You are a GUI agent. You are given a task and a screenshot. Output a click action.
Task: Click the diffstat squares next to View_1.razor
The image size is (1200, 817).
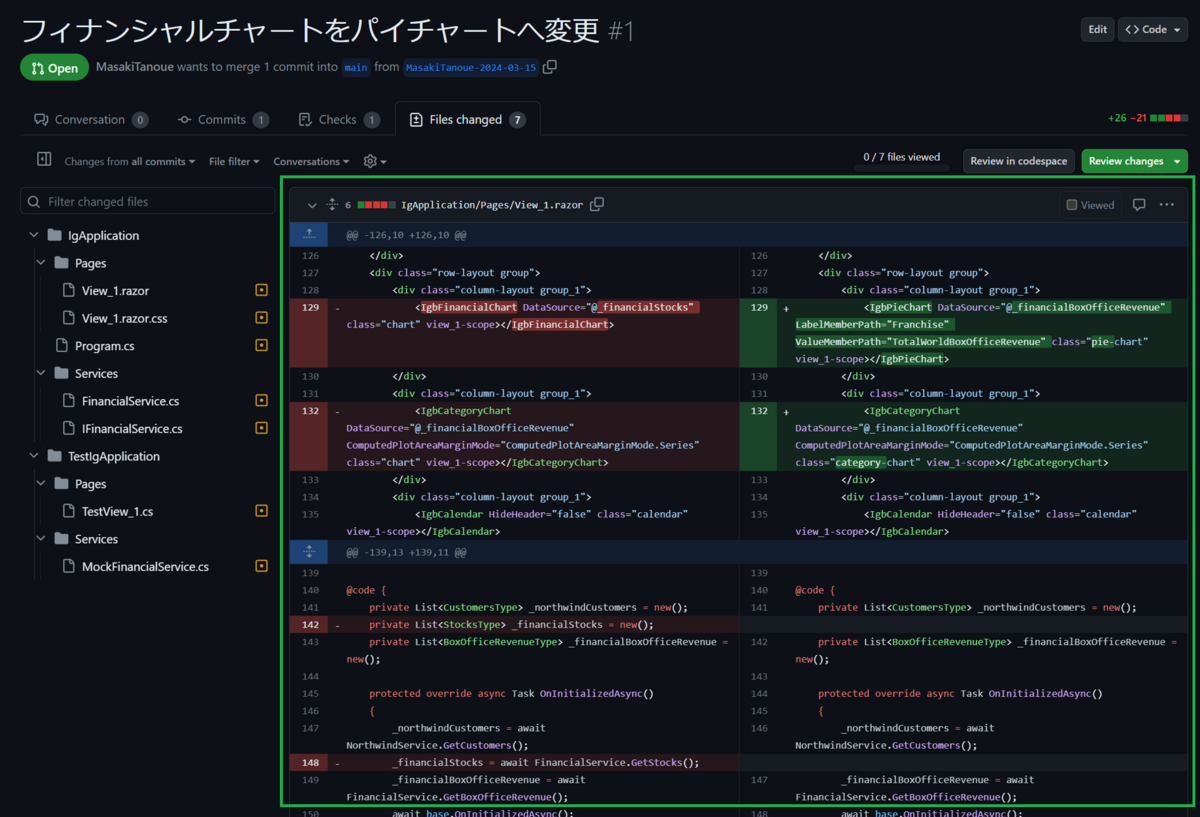(x=376, y=205)
